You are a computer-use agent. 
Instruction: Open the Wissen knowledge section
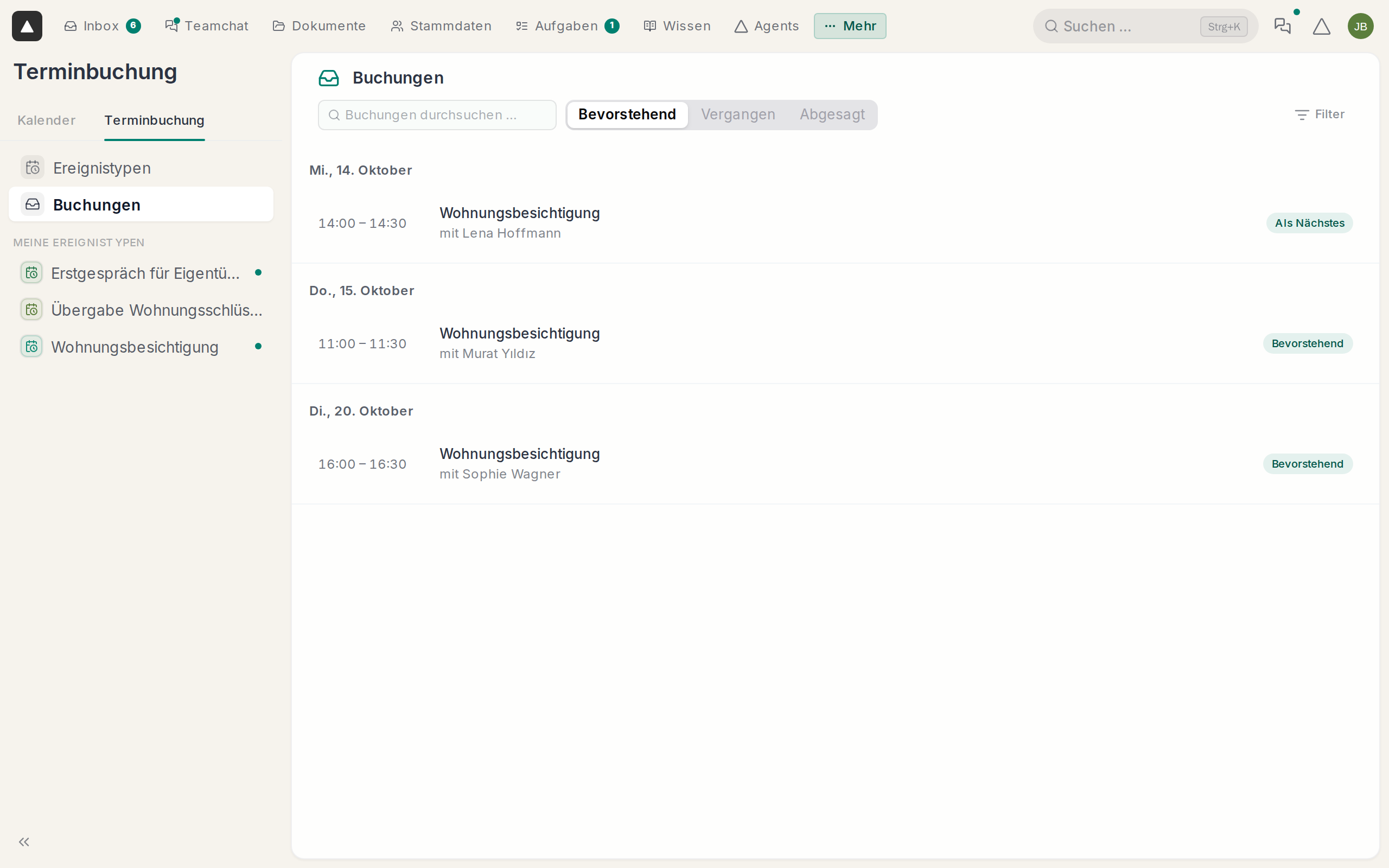click(x=677, y=26)
